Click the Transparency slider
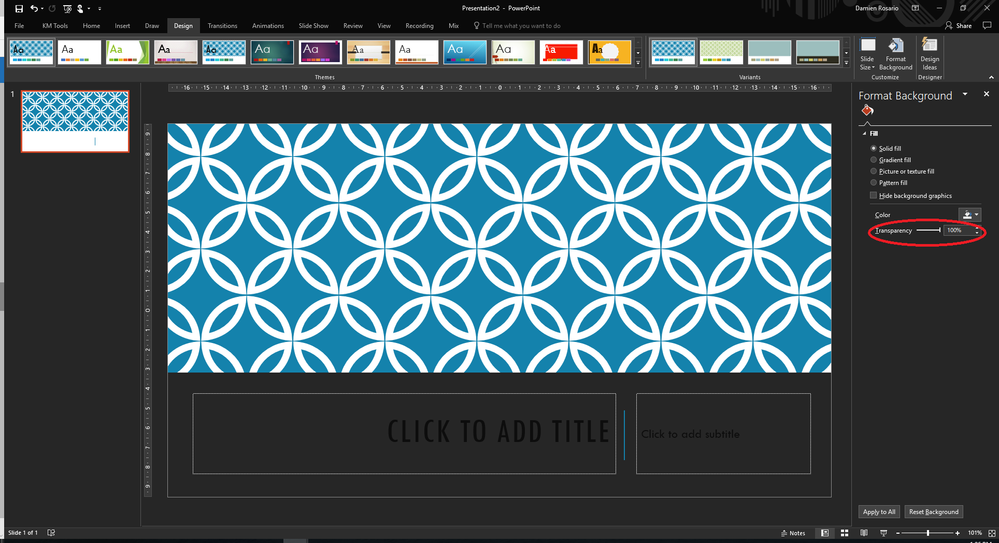The width and height of the screenshot is (999, 543). pyautogui.click(x=929, y=230)
